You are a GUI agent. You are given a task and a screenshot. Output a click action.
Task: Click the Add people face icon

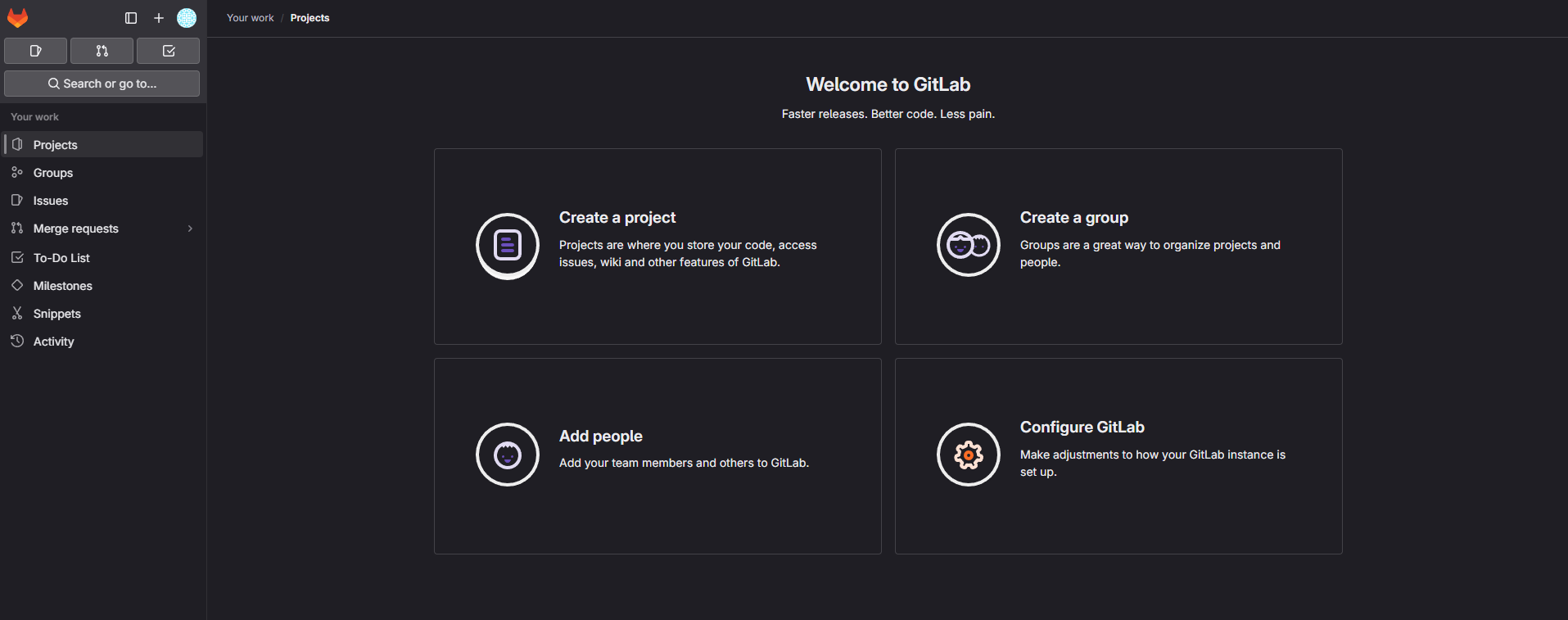pyautogui.click(x=508, y=455)
